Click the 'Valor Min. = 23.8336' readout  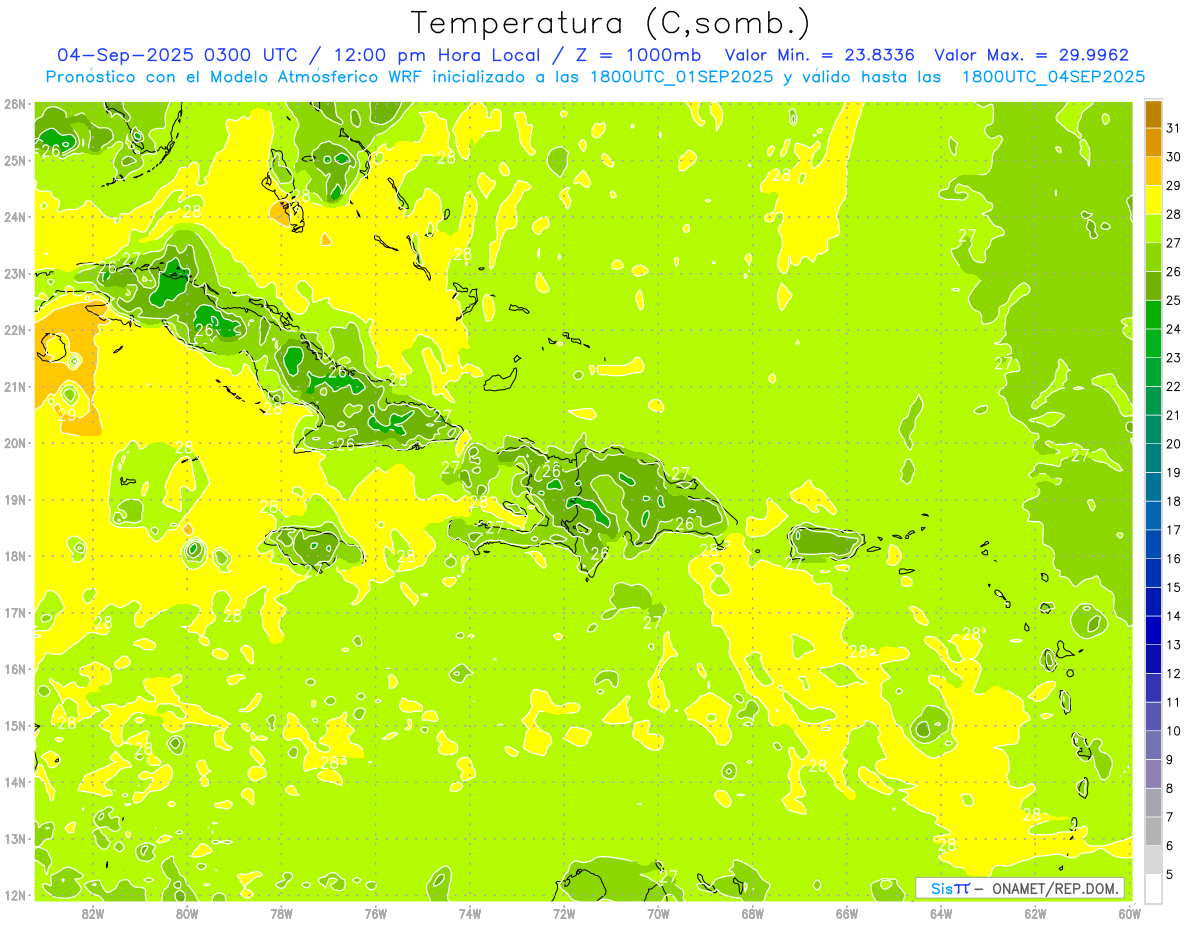pos(820,55)
